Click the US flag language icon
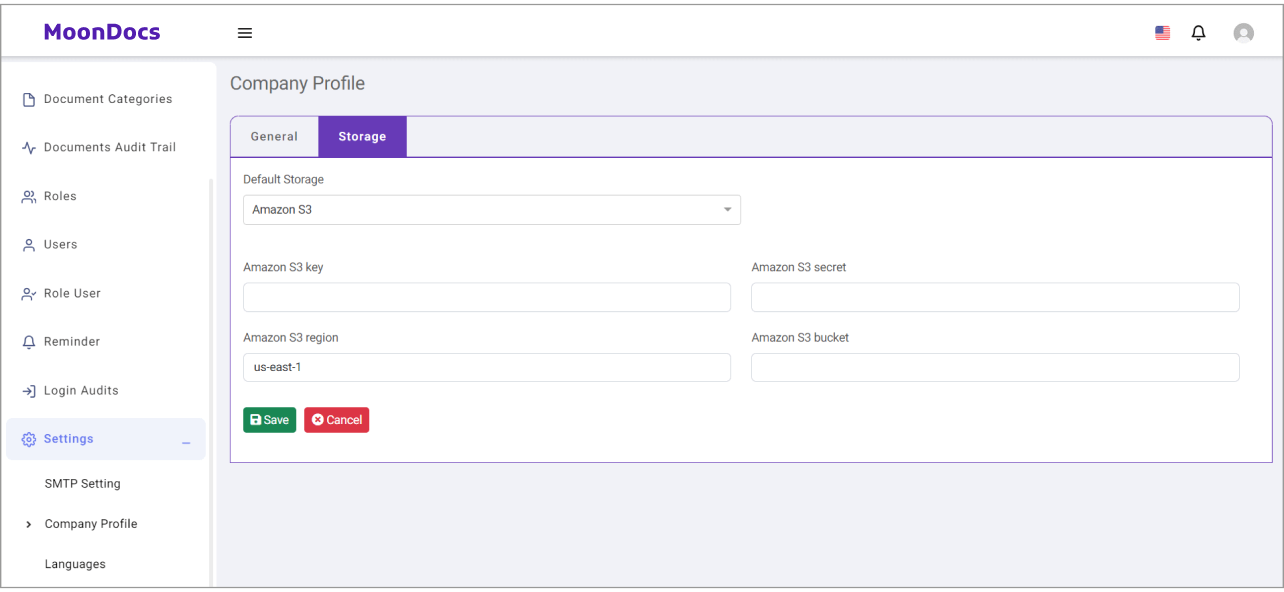 [x=1162, y=33]
